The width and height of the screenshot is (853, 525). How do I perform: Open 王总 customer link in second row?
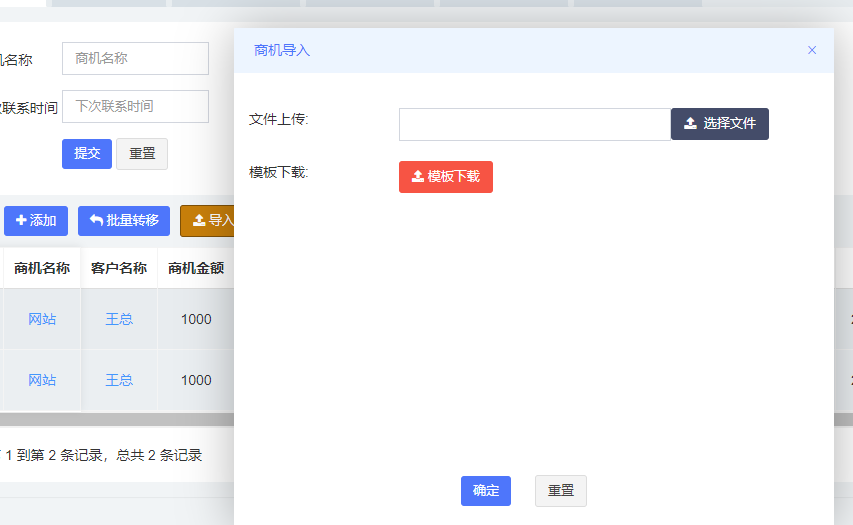[119, 380]
